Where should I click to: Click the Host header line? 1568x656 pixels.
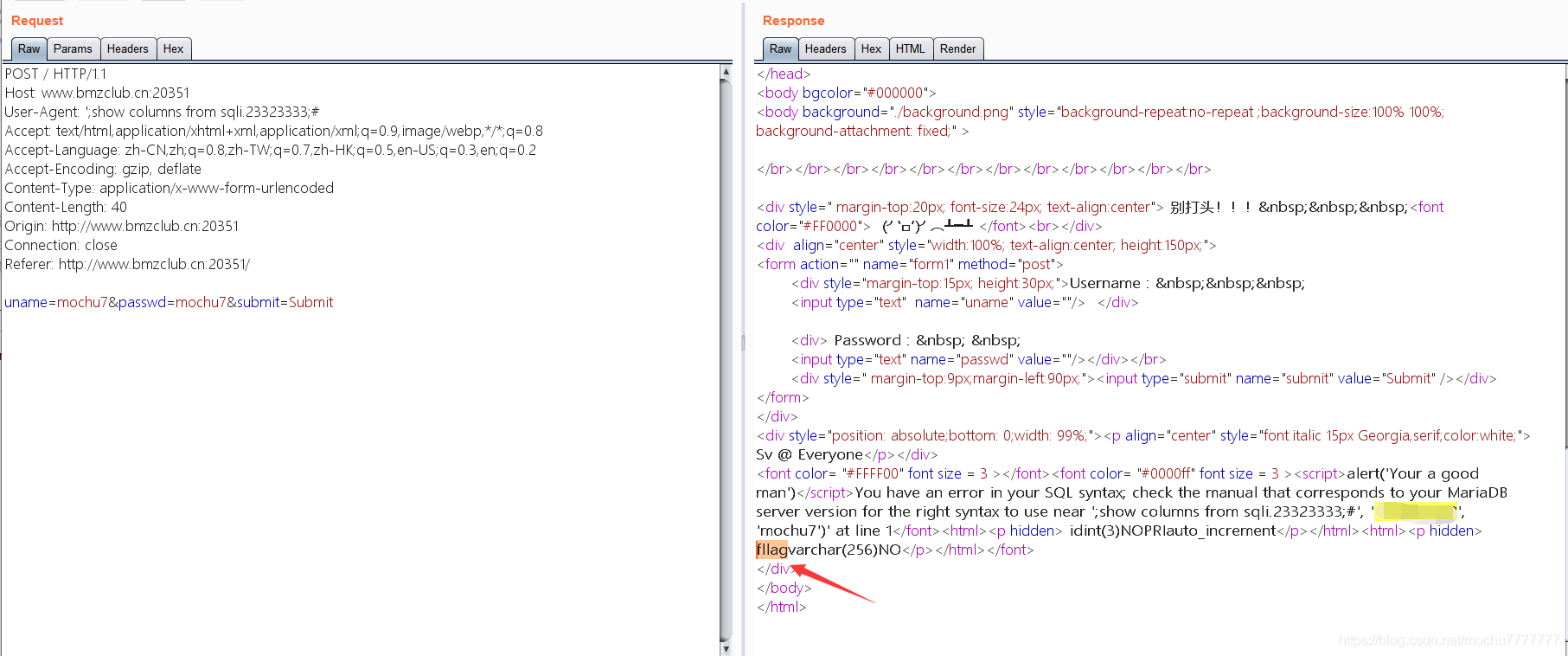pos(97,93)
